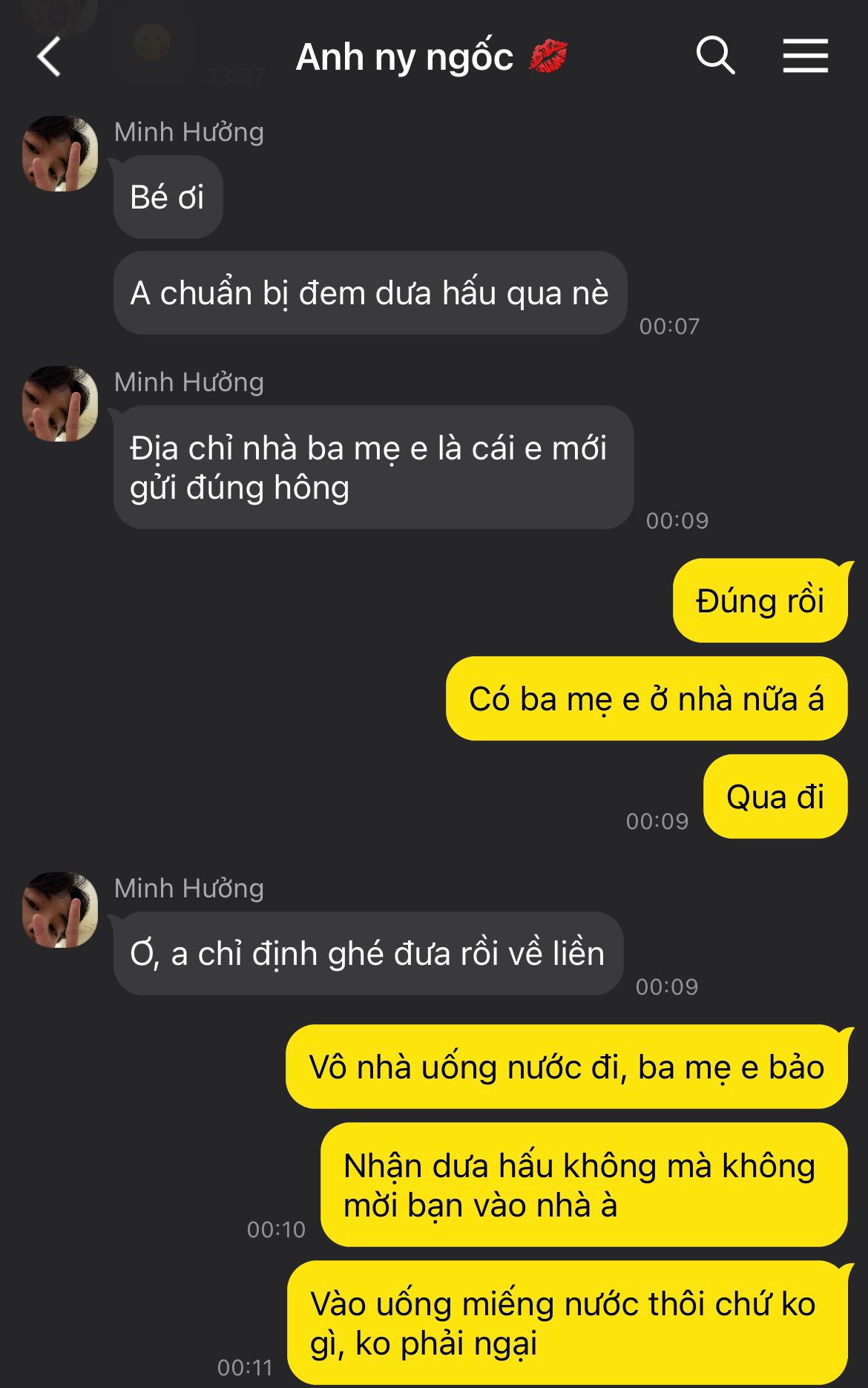Tap "Vô nhà uống nước đi" bubble
Screen dimensions: 868x1388
click(567, 1067)
